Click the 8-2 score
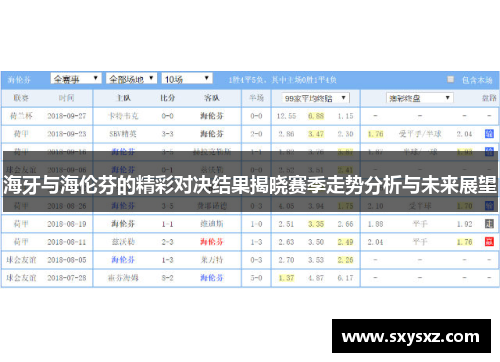Screen dimensions: 500x362 (x=167, y=278)
